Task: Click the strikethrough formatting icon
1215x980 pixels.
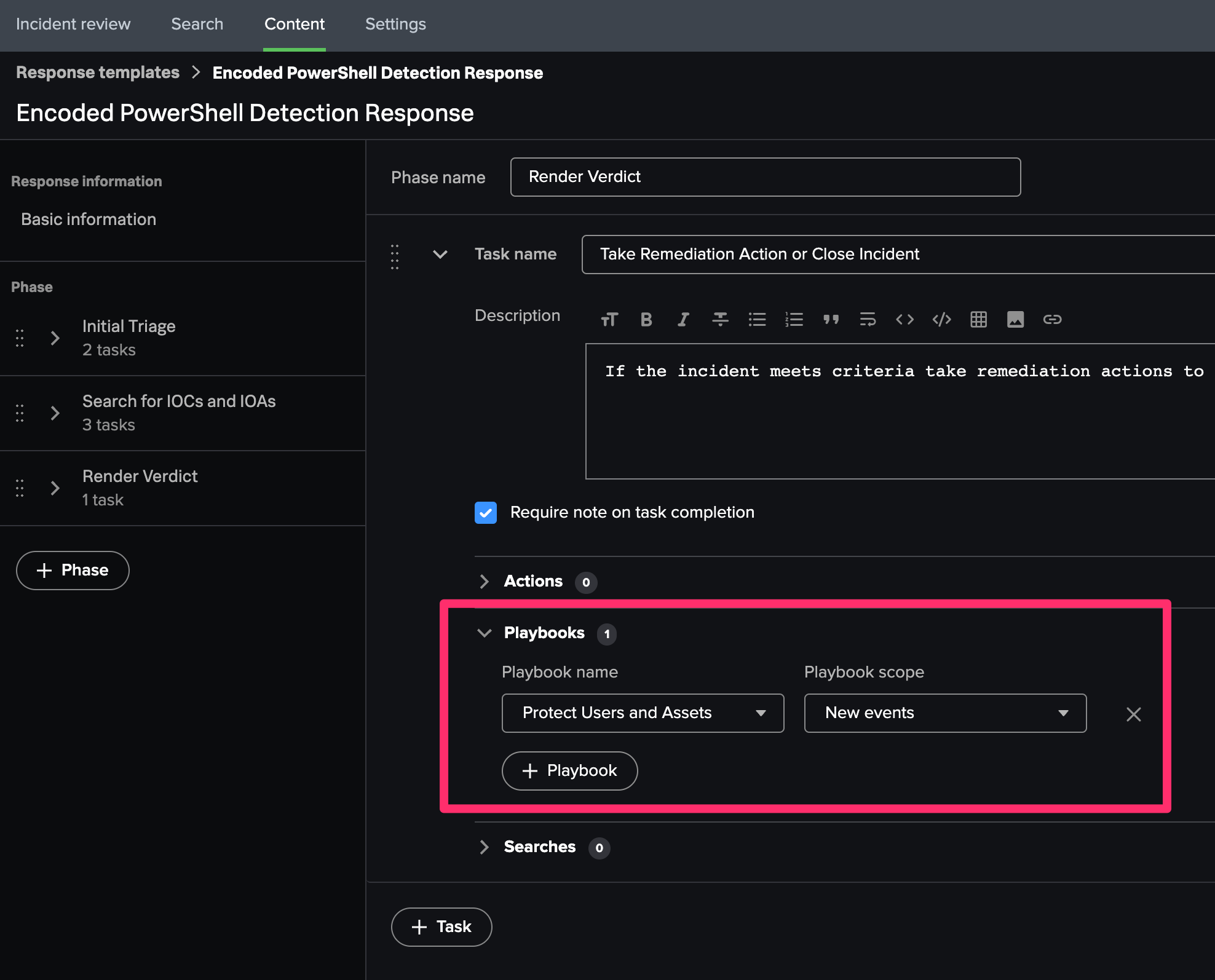Action: coord(720,320)
